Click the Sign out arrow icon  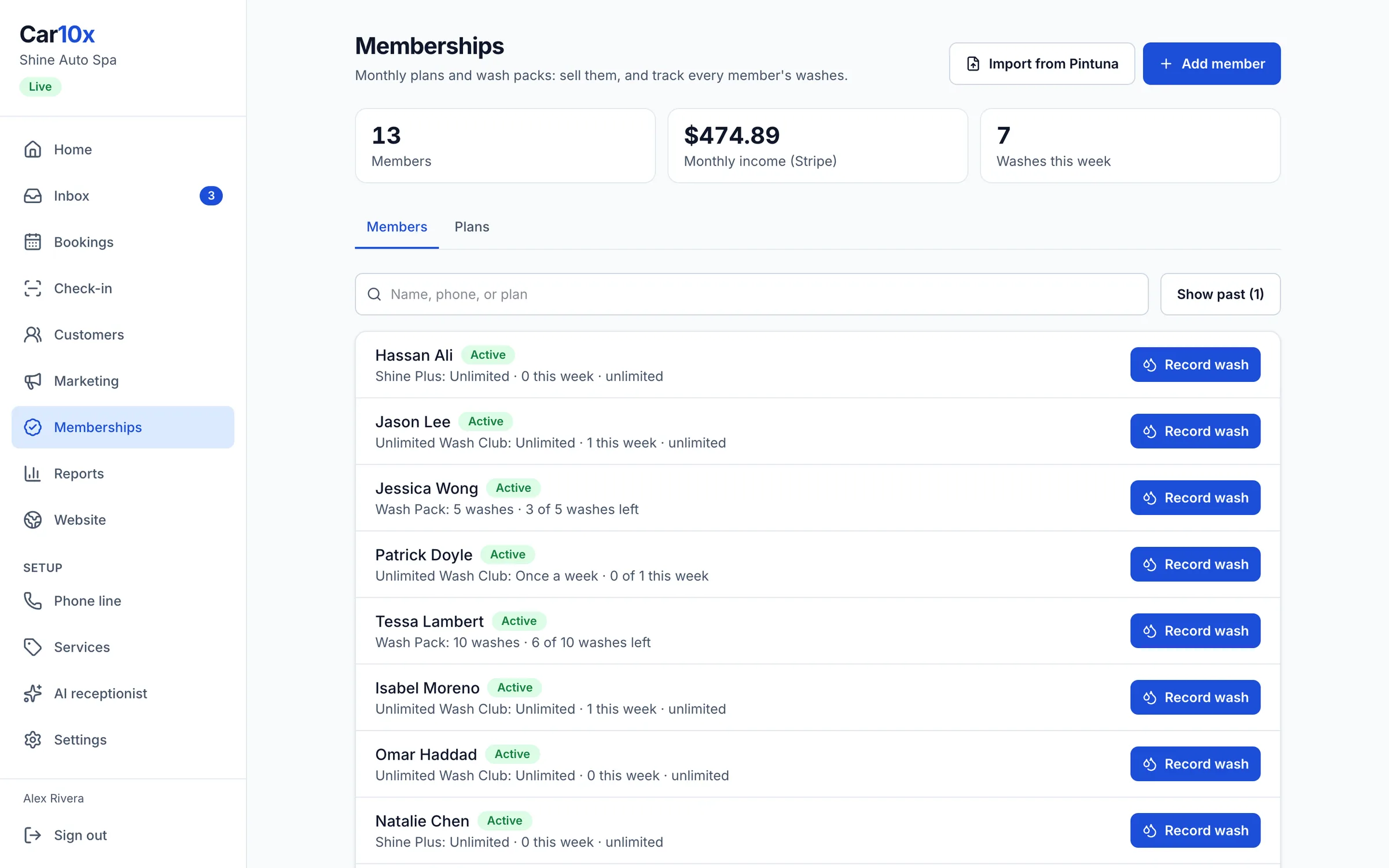click(32, 835)
